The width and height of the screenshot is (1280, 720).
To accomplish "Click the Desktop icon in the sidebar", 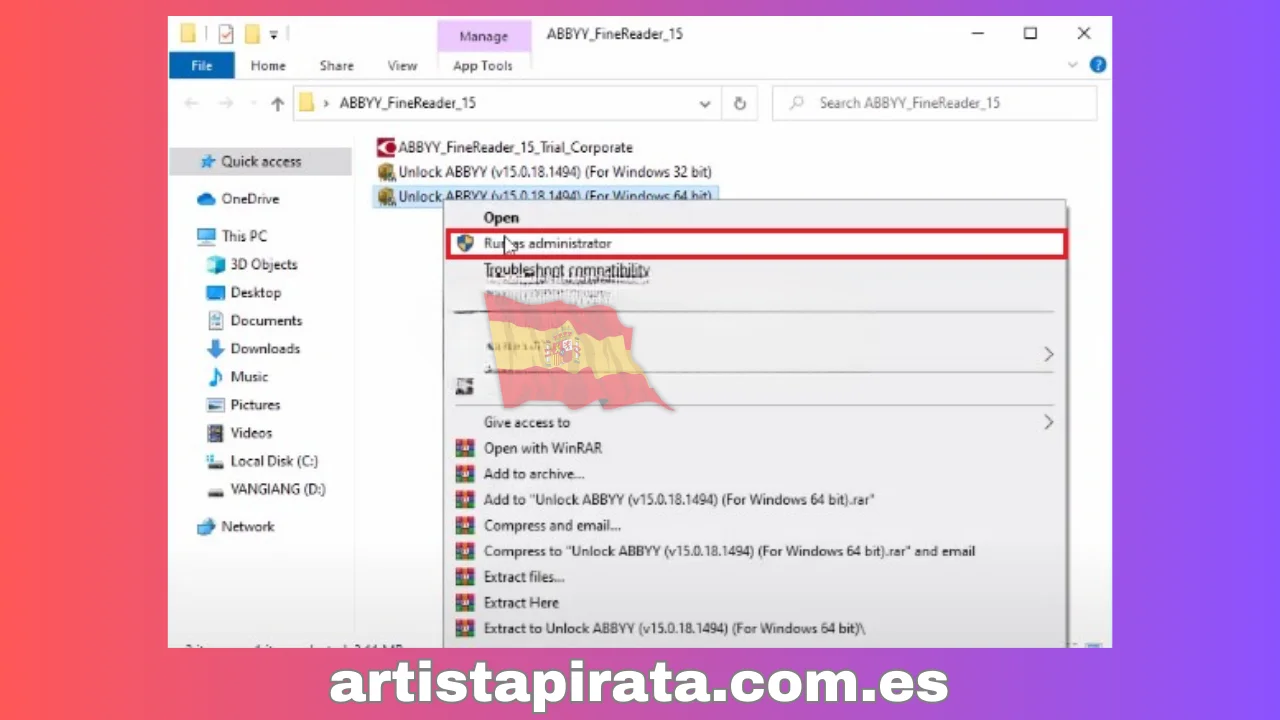I will [215, 293].
